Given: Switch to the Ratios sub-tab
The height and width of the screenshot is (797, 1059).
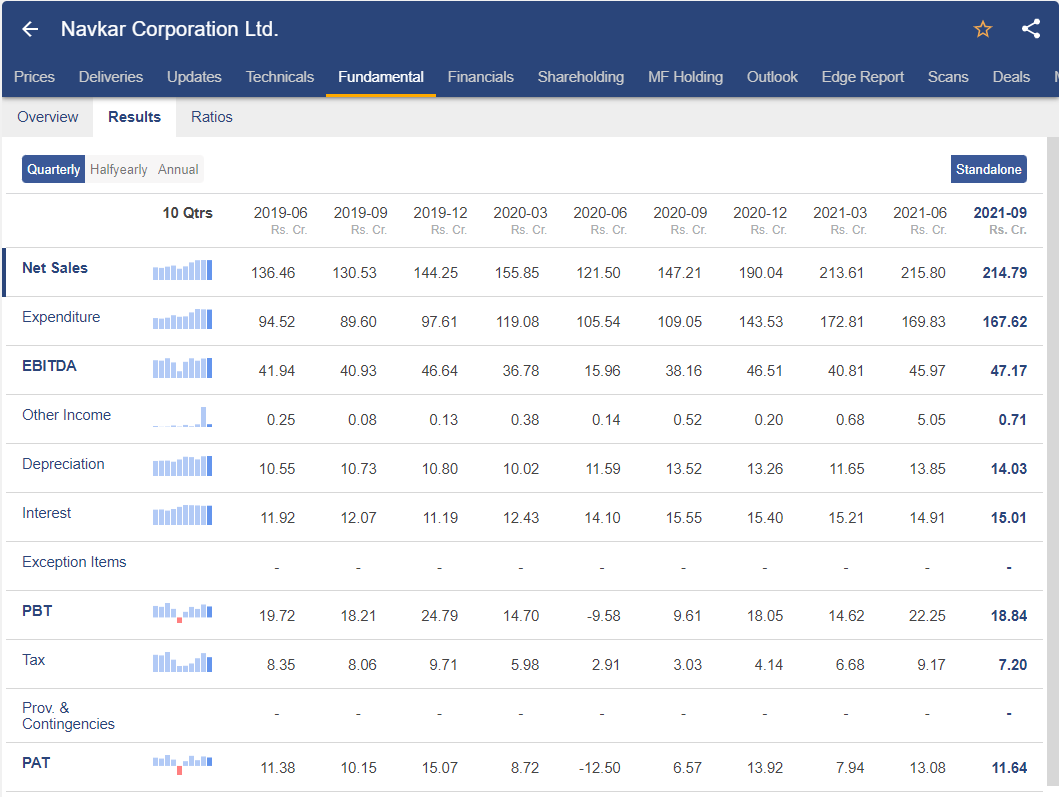Looking at the screenshot, I should [211, 117].
